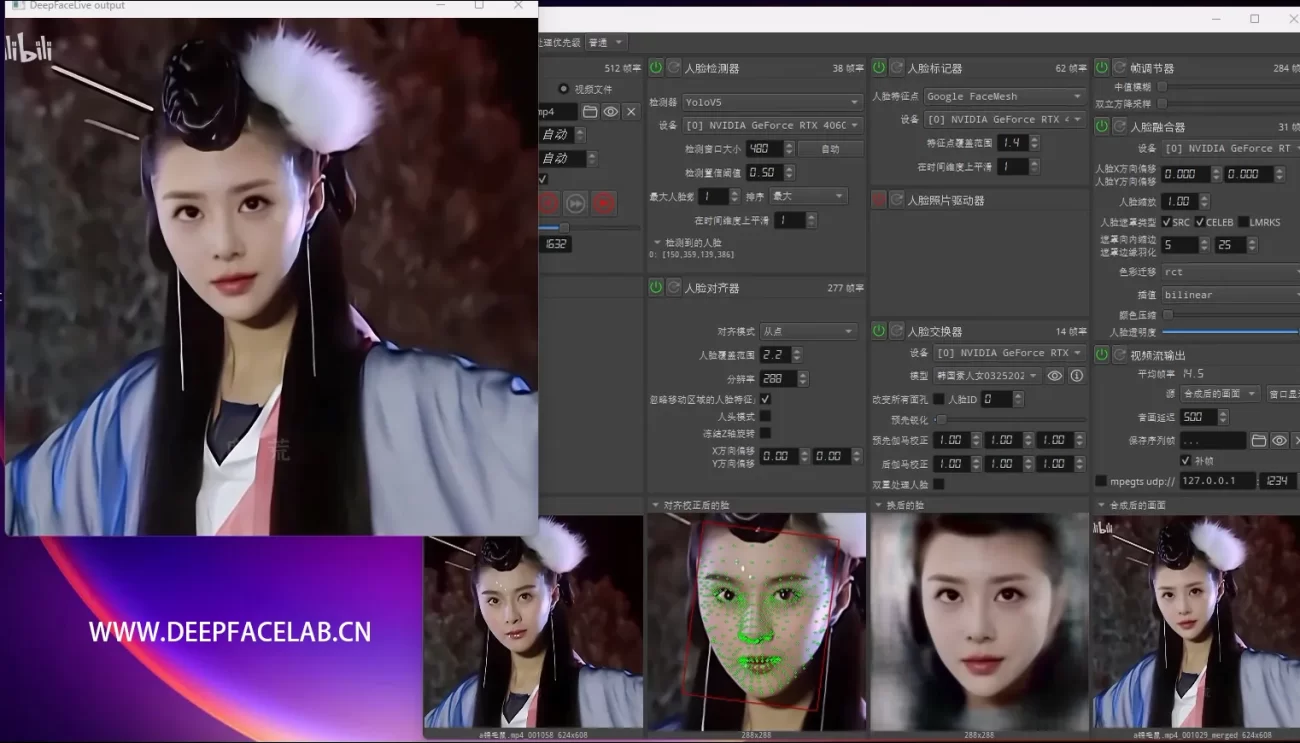Enable mpegts udp:// checkbox
Viewport: 1300px width, 743px height.
(1101, 481)
